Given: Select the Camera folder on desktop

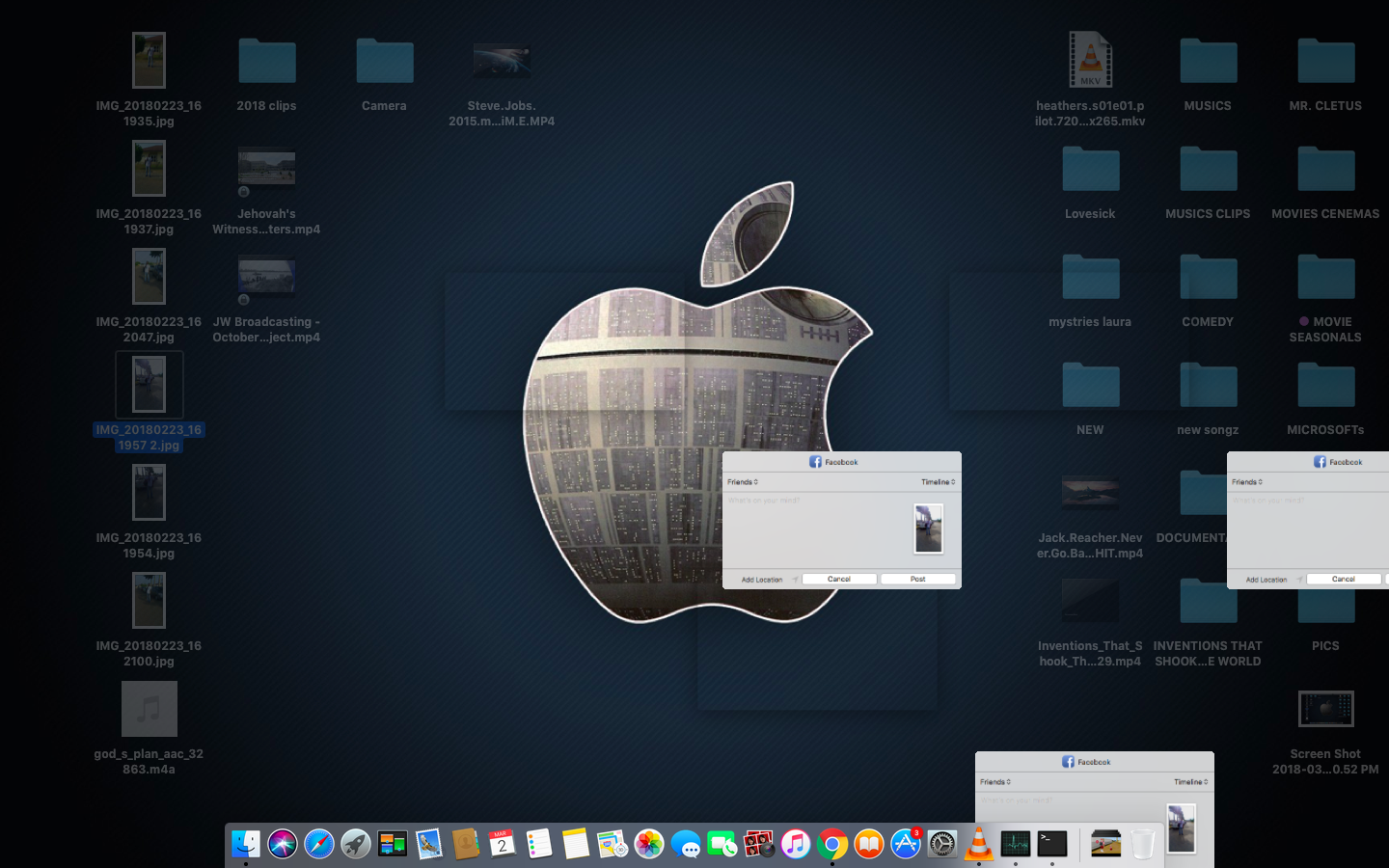Looking at the screenshot, I should 385,61.
